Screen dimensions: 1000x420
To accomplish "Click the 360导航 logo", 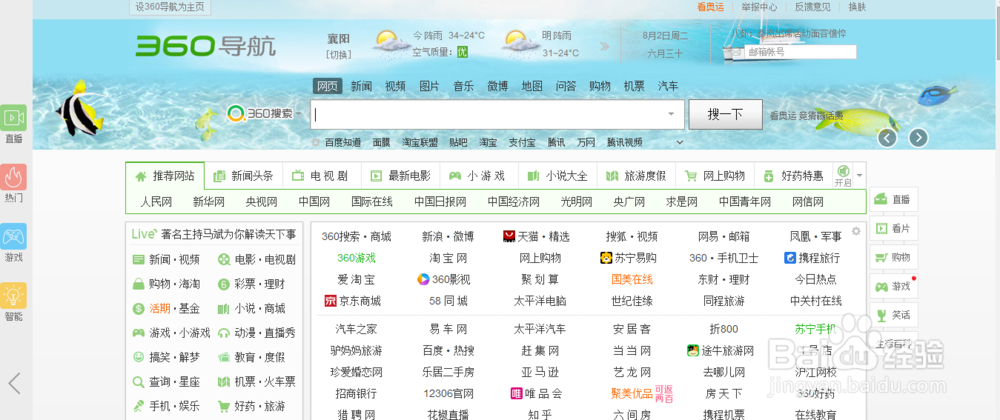I will tap(205, 46).
